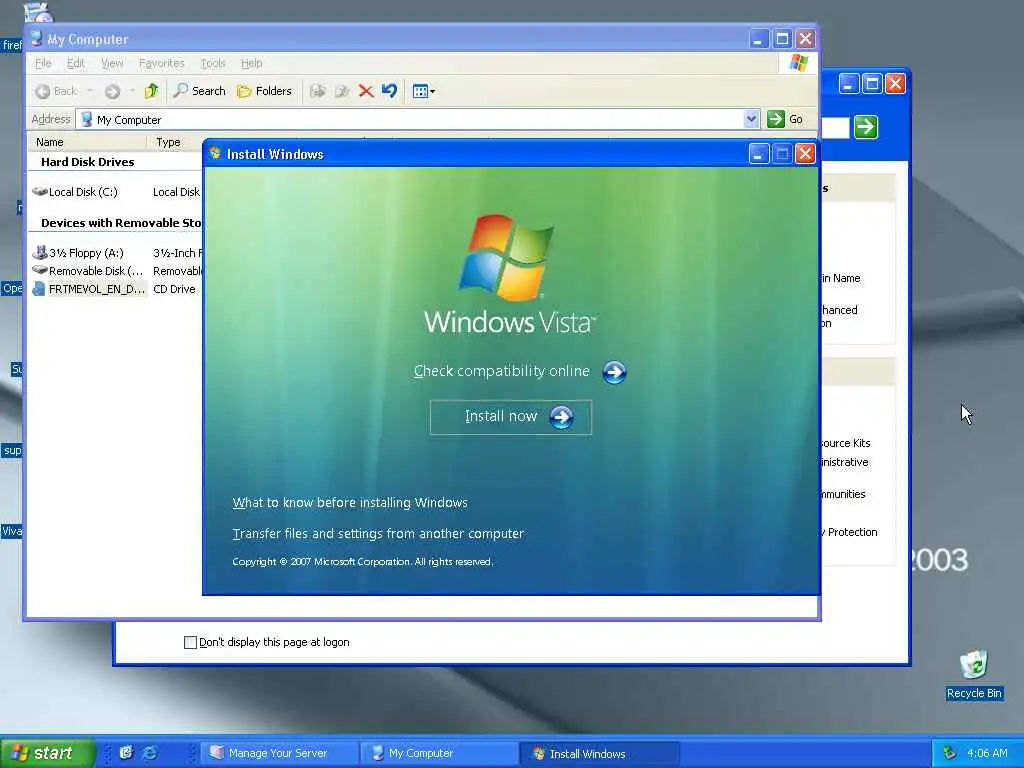Launch Internet Explorer from quick launch
This screenshot has height=768, width=1024.
point(150,753)
